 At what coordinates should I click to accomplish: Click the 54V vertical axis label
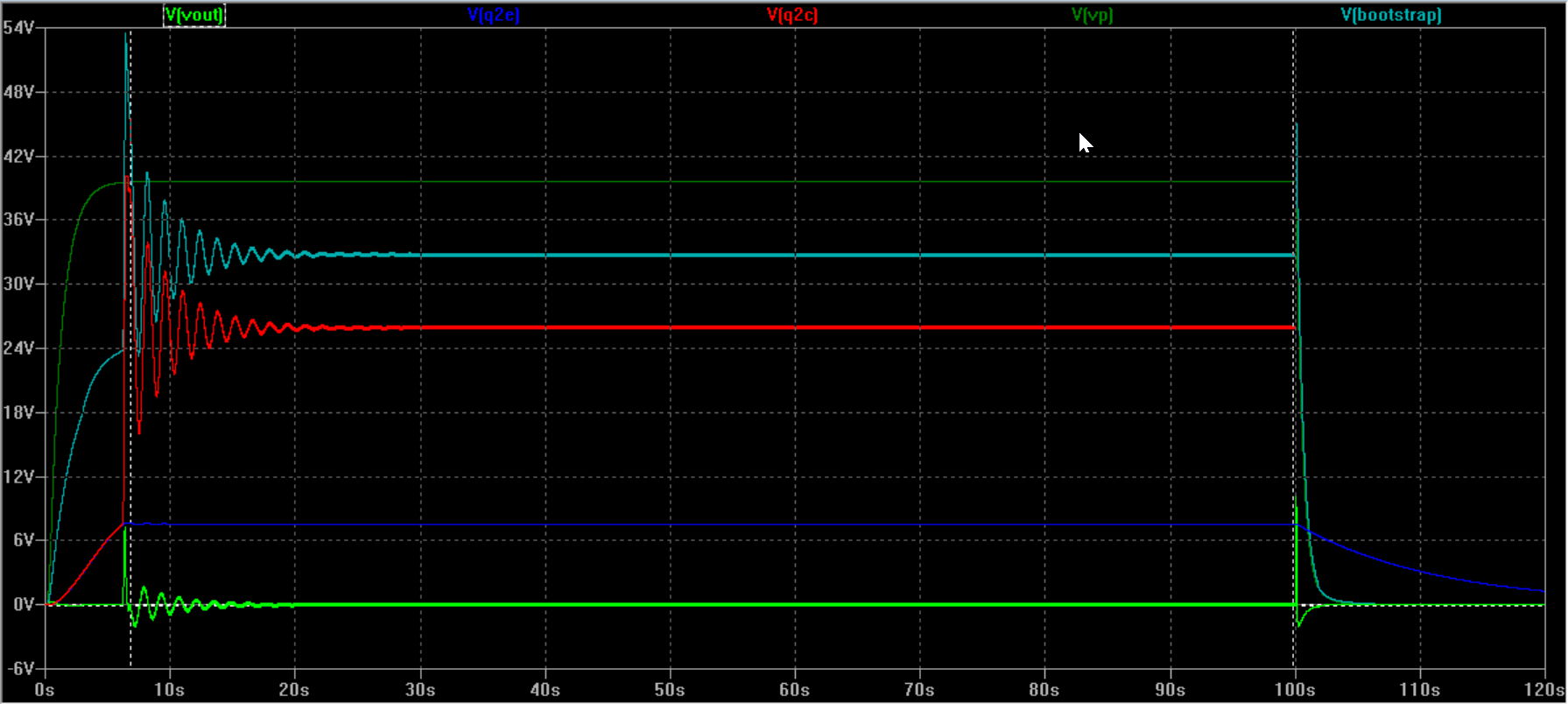(x=18, y=28)
